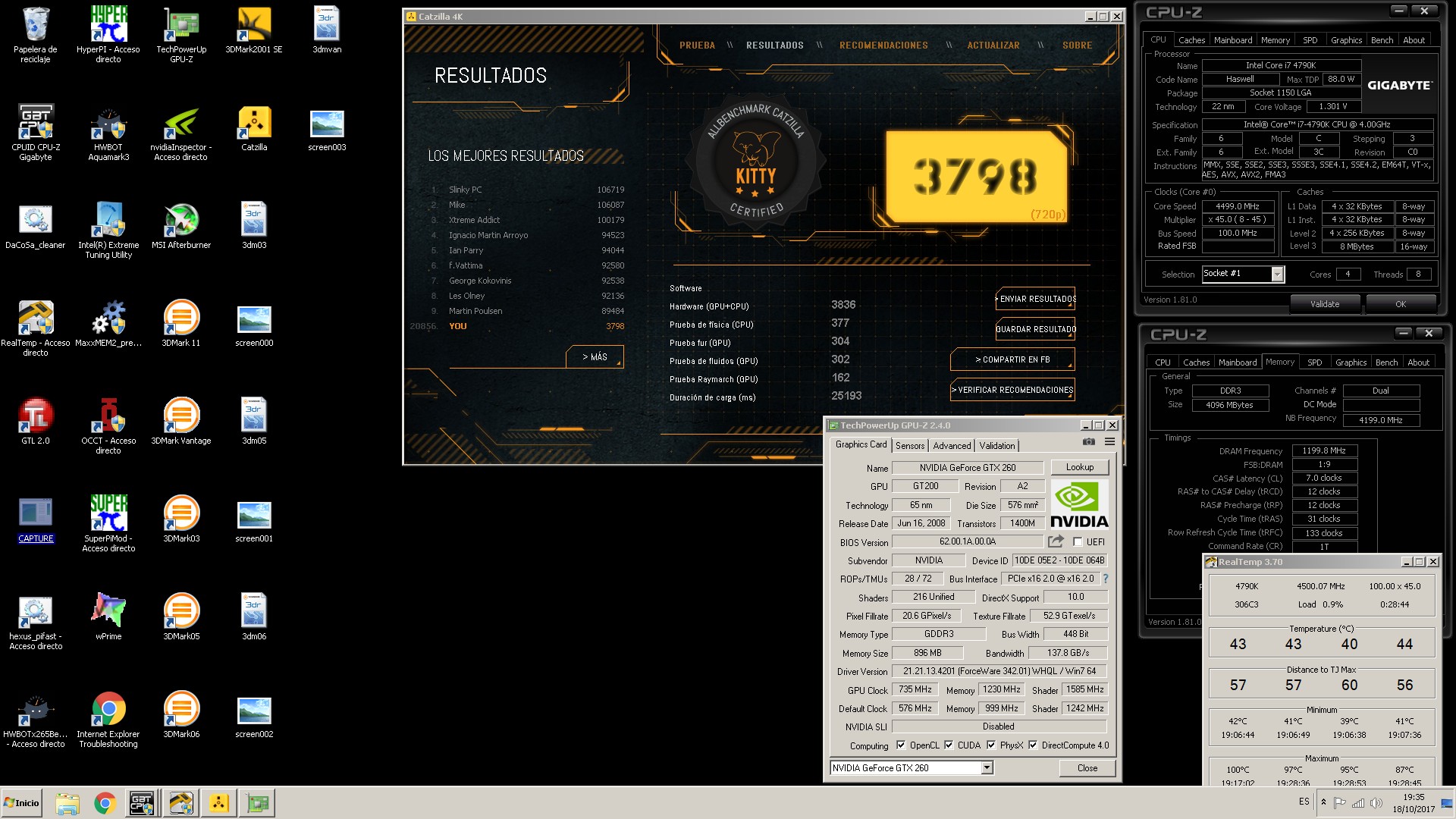This screenshot has height=819, width=1456.
Task: Open GPU-Z hamburger menu icon
Action: (1109, 441)
